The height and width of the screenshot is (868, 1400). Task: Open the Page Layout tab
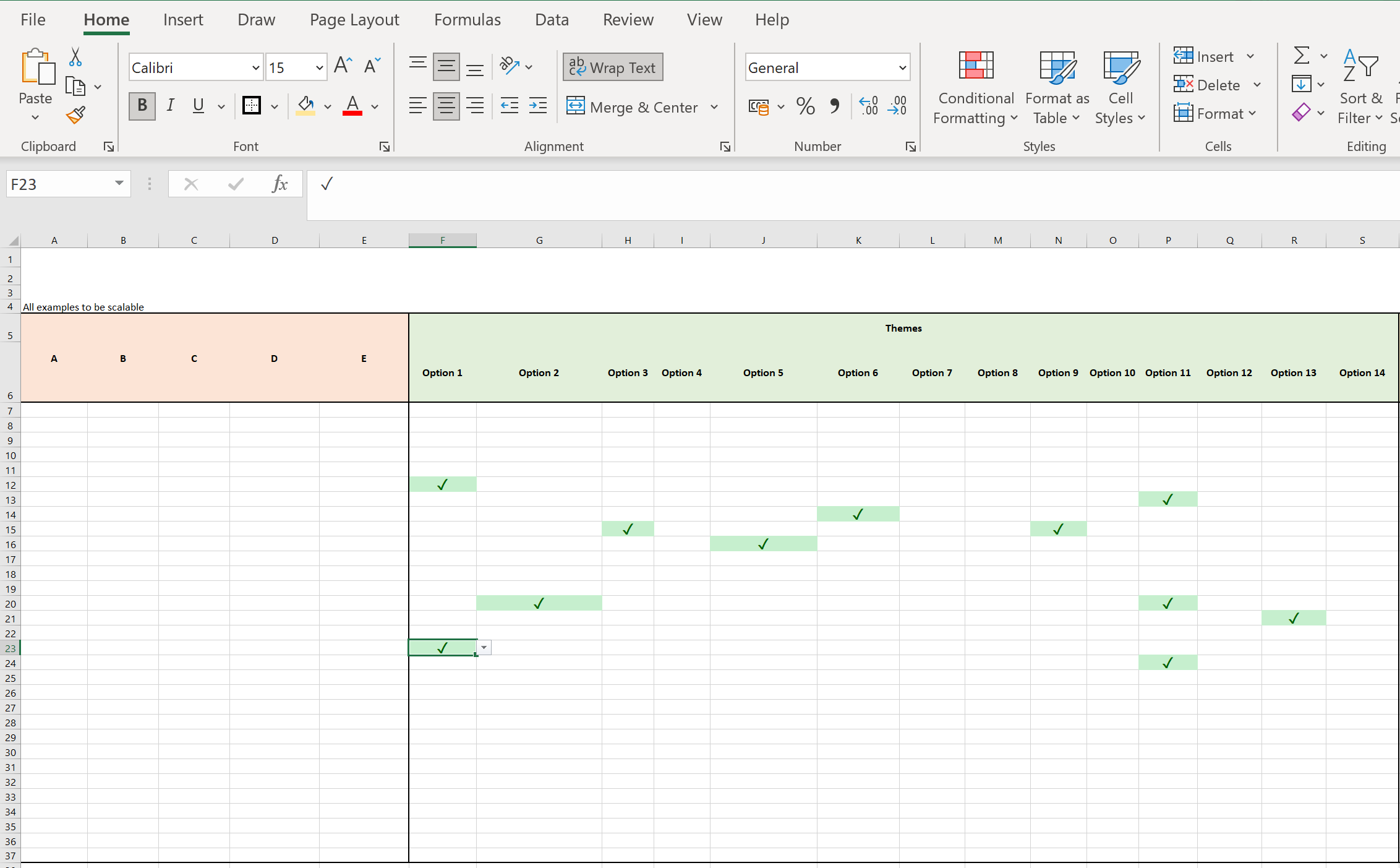coord(354,20)
